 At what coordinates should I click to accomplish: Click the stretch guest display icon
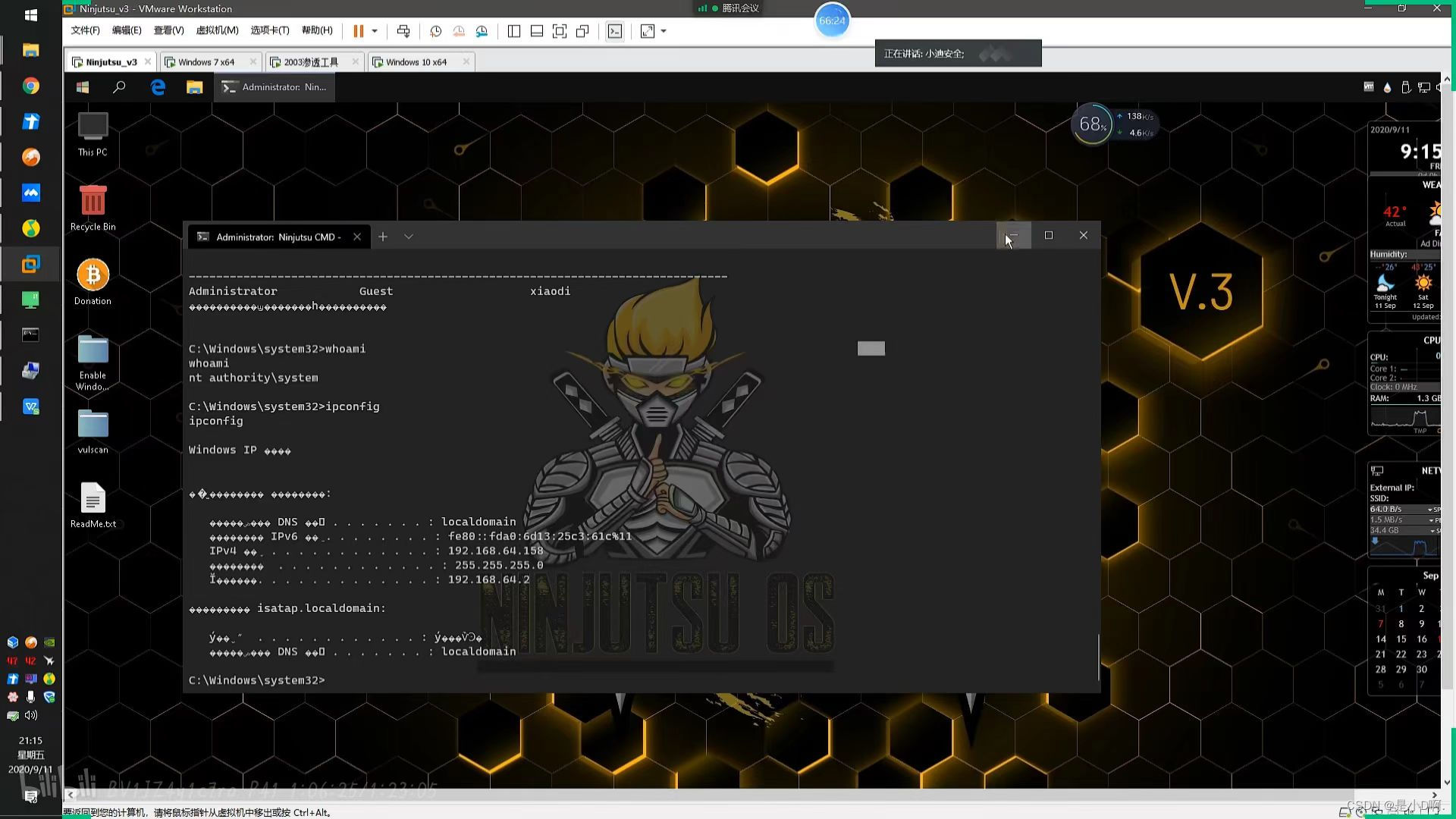pyautogui.click(x=647, y=31)
